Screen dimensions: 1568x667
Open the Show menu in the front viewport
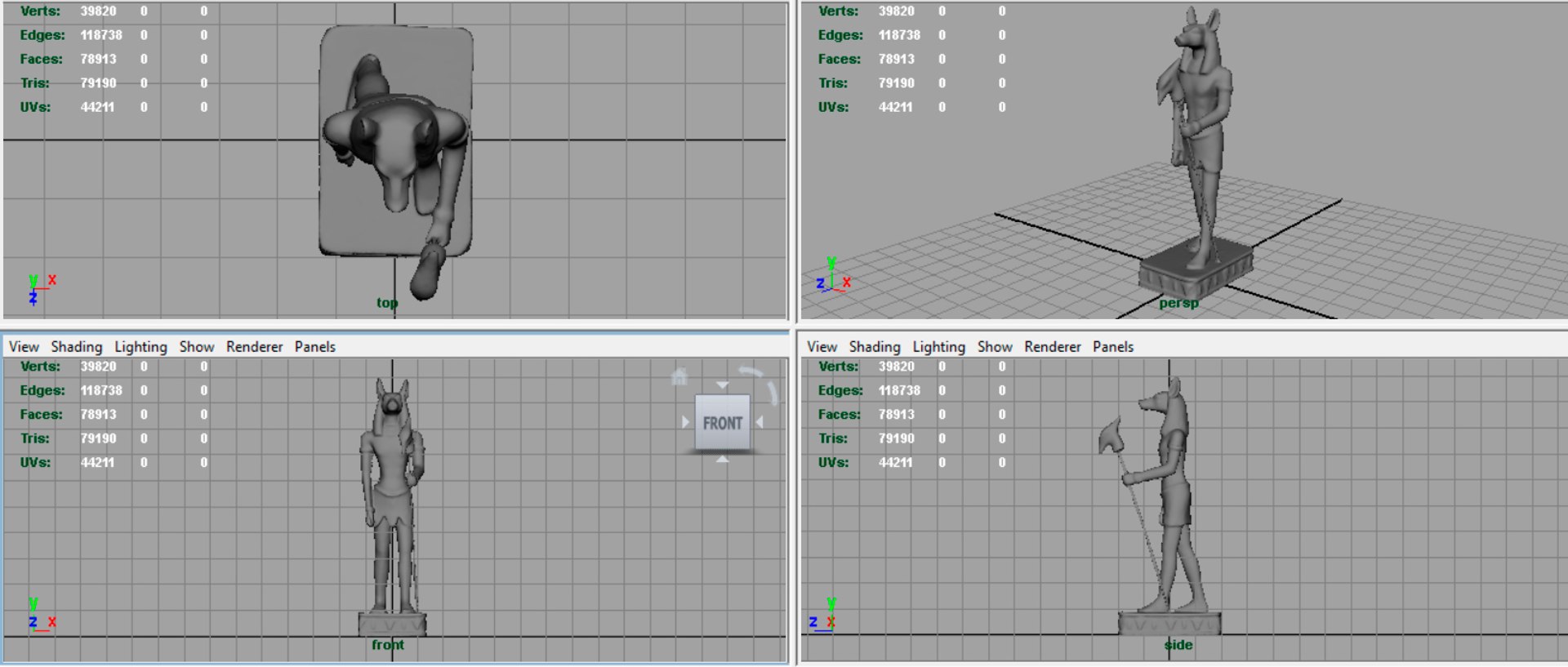point(197,347)
